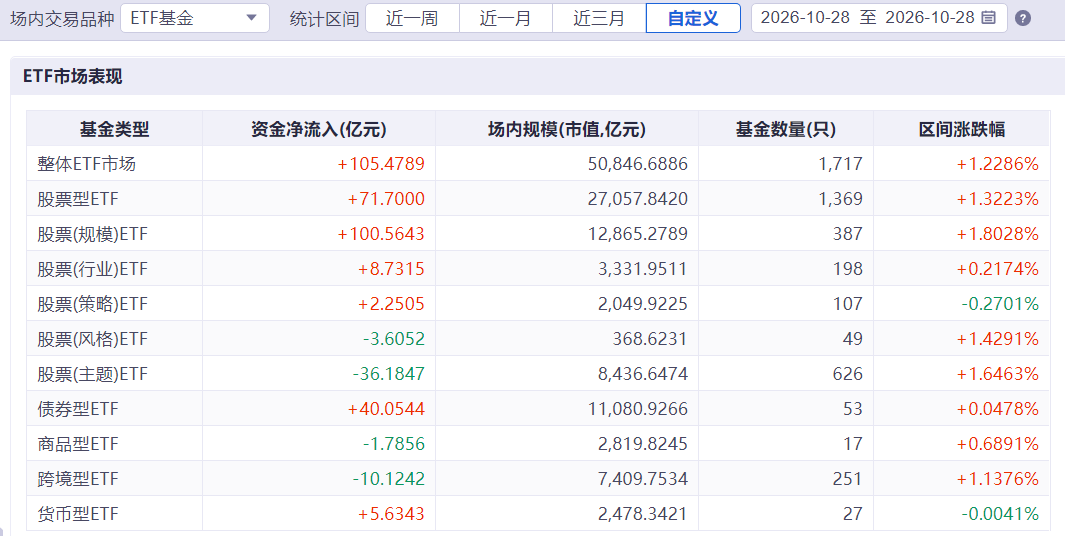
Task: Click the 基金类型 column header
Action: [115, 128]
